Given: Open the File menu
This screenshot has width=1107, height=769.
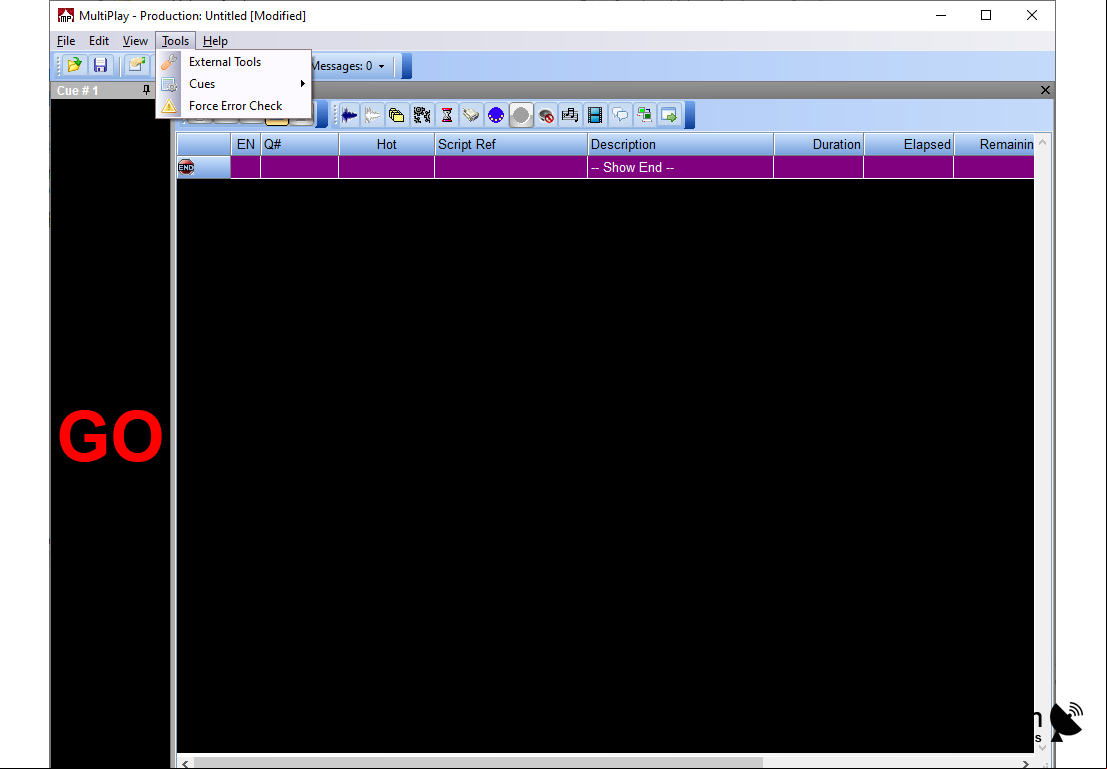Looking at the screenshot, I should click(66, 41).
